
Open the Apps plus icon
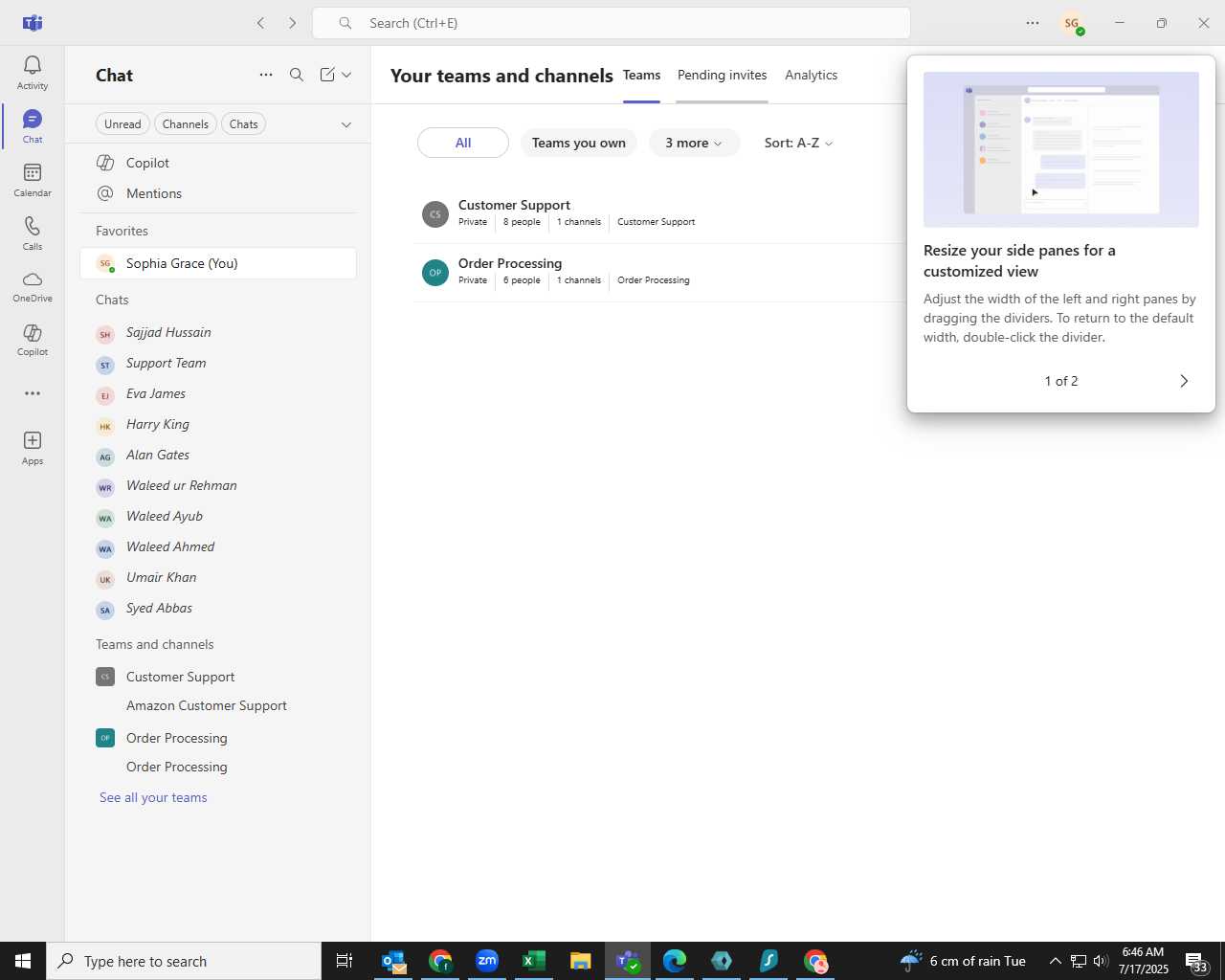[x=32, y=448]
